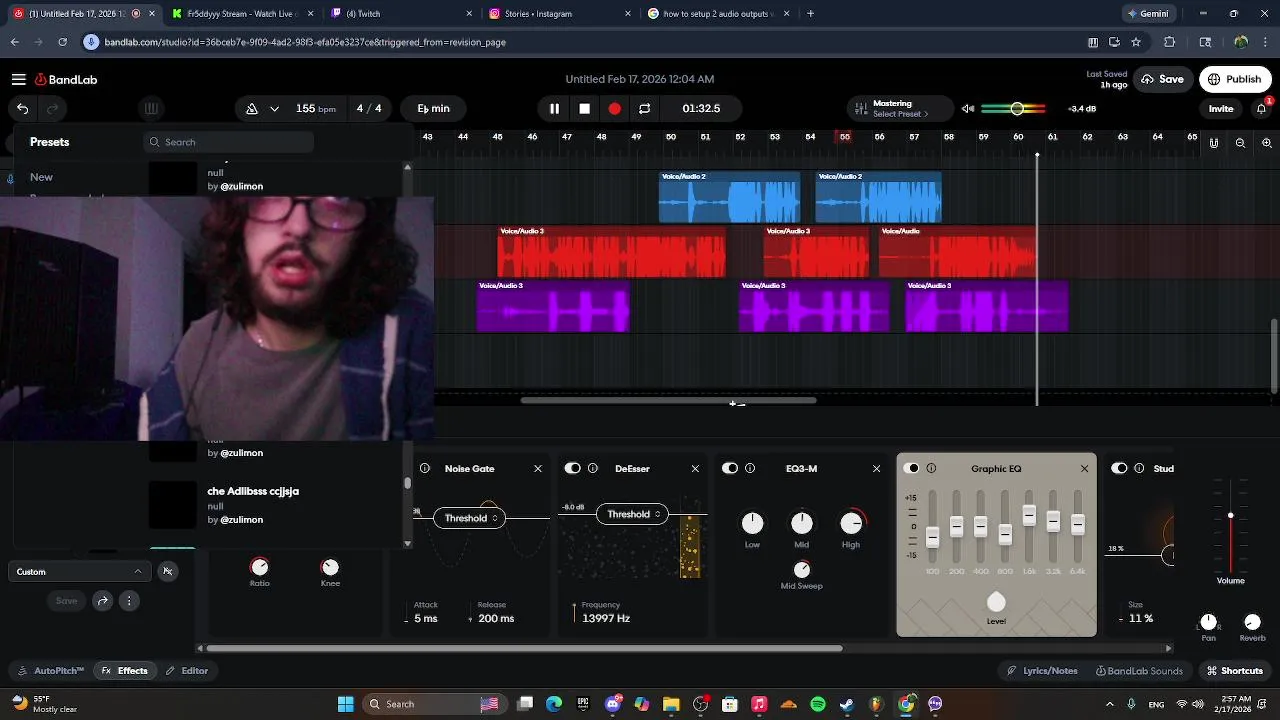Open the Lyrics/Notes panel
The image size is (1280, 720).
pos(1042,671)
